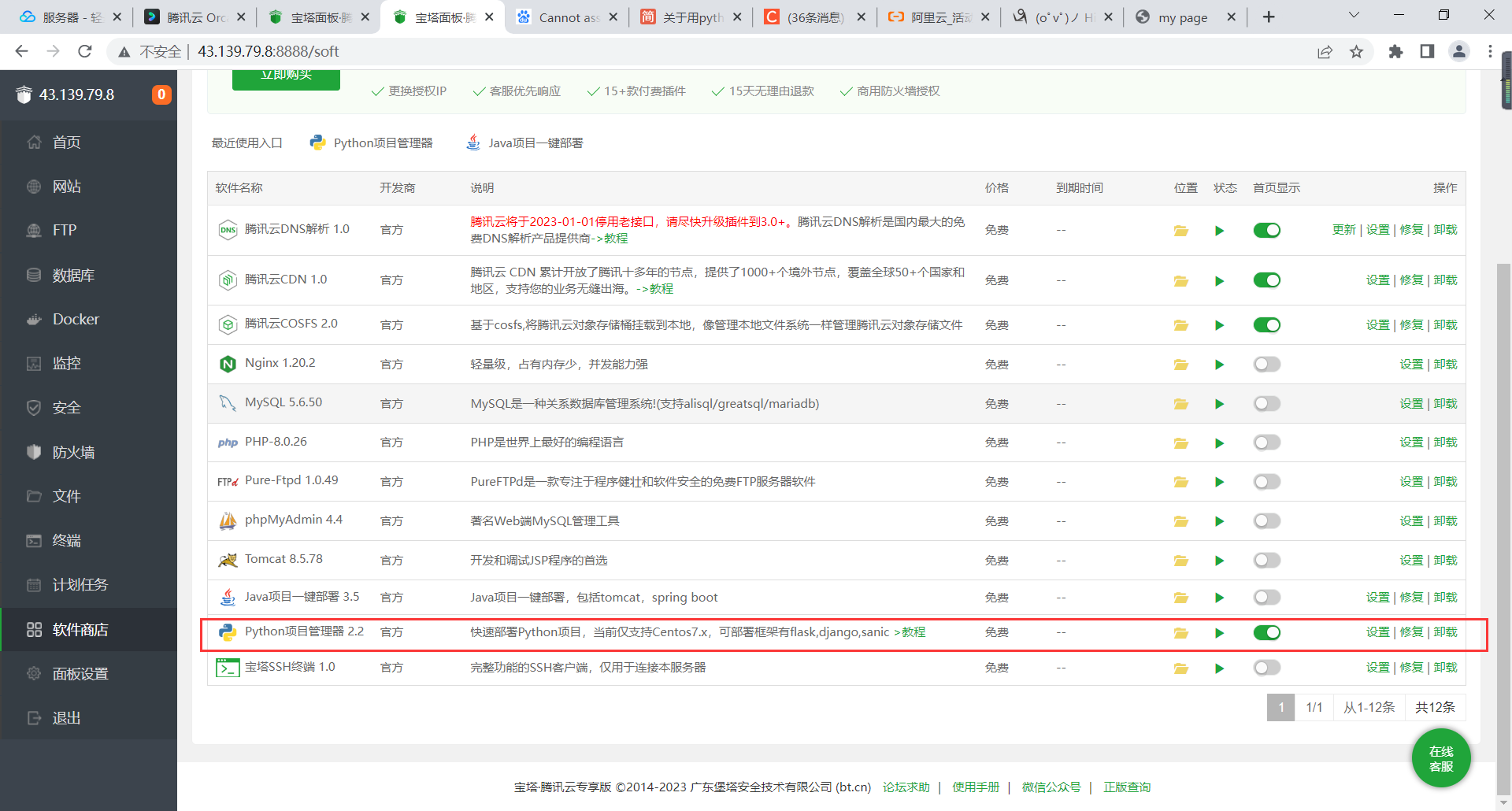Click the browser address bar URL

268,51
